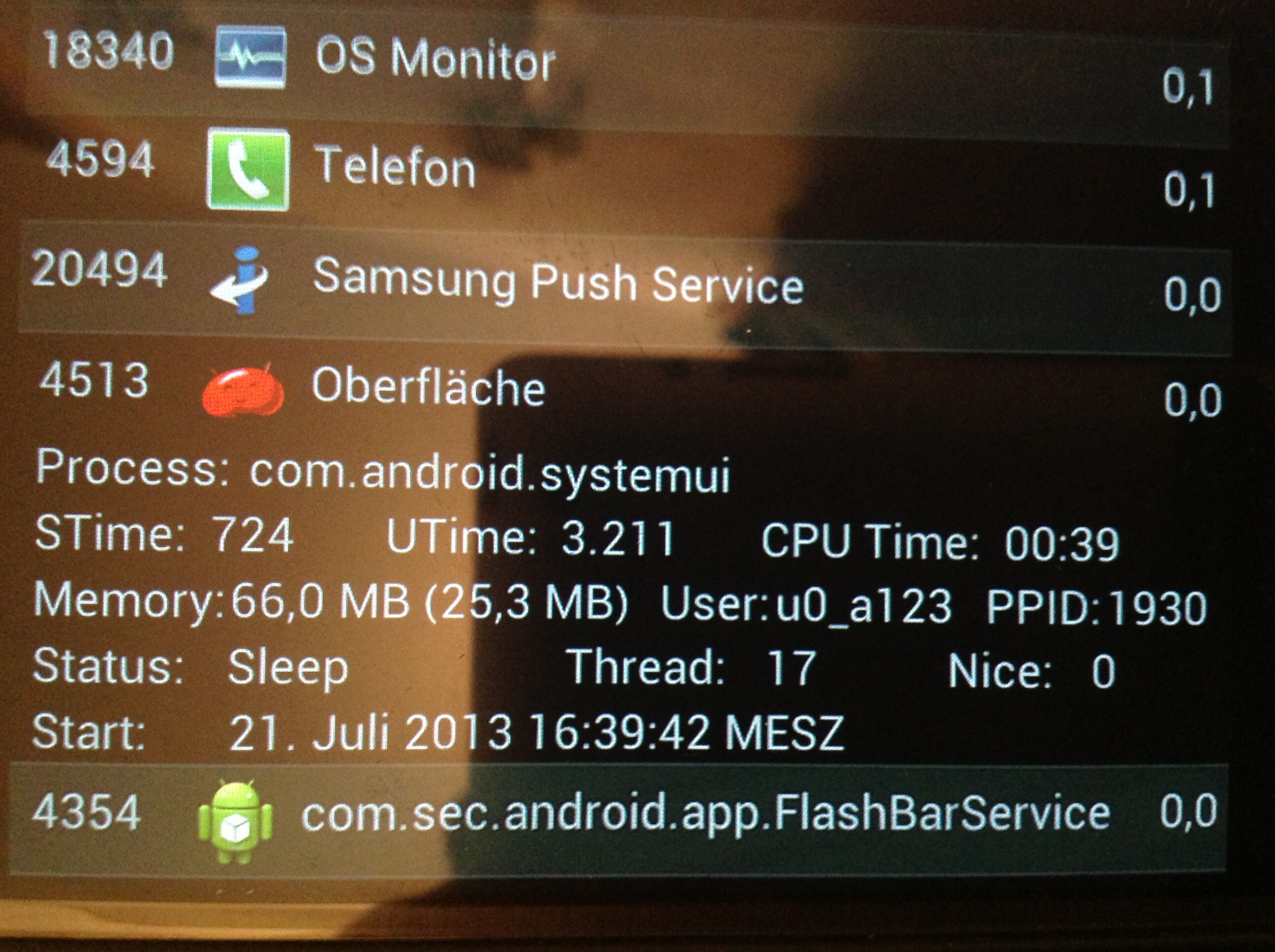Image resolution: width=1275 pixels, height=952 pixels.
Task: Click PID 20494 of Samsung Push Service
Action: [99, 268]
